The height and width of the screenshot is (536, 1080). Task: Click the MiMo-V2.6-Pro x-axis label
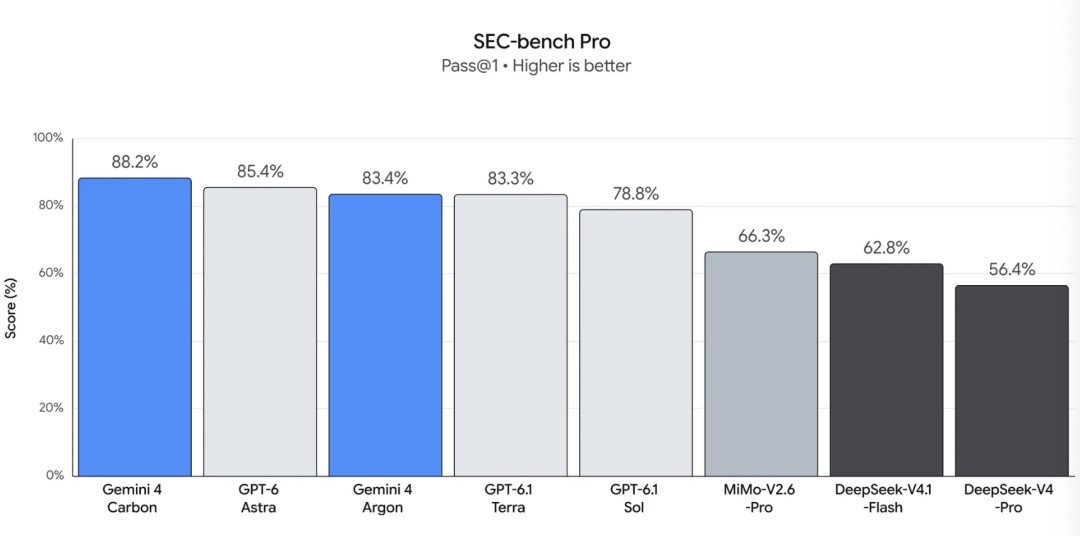coord(761,499)
